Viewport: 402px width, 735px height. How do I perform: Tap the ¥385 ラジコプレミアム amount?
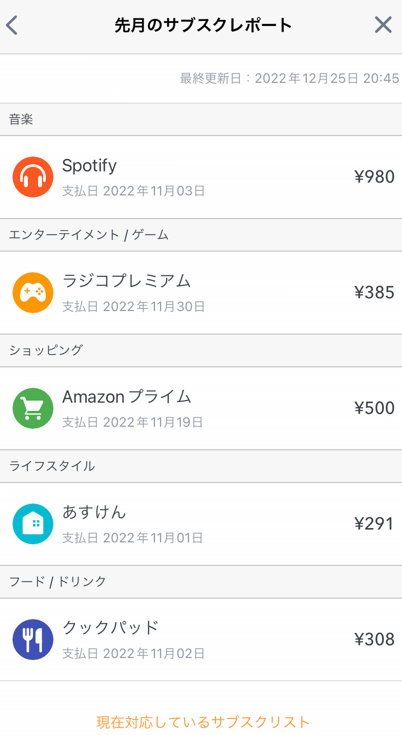374,292
